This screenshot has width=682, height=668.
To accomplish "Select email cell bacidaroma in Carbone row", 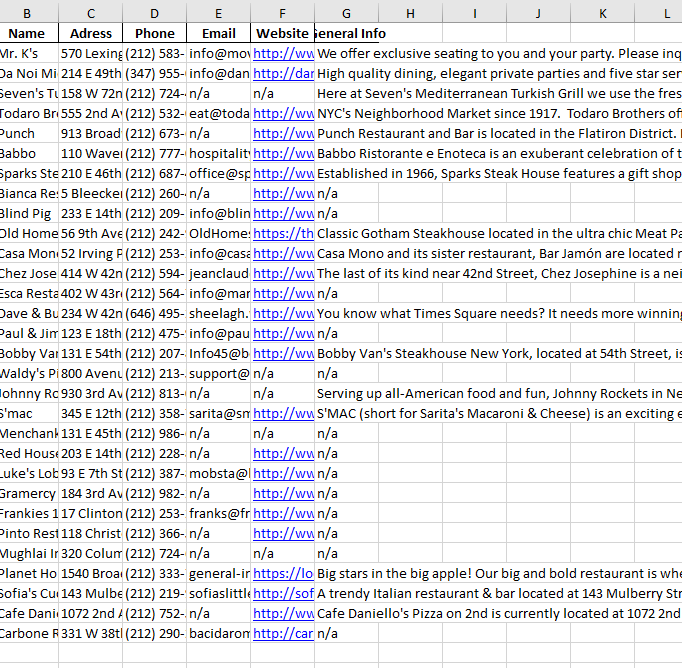I will pyautogui.click(x=218, y=634).
